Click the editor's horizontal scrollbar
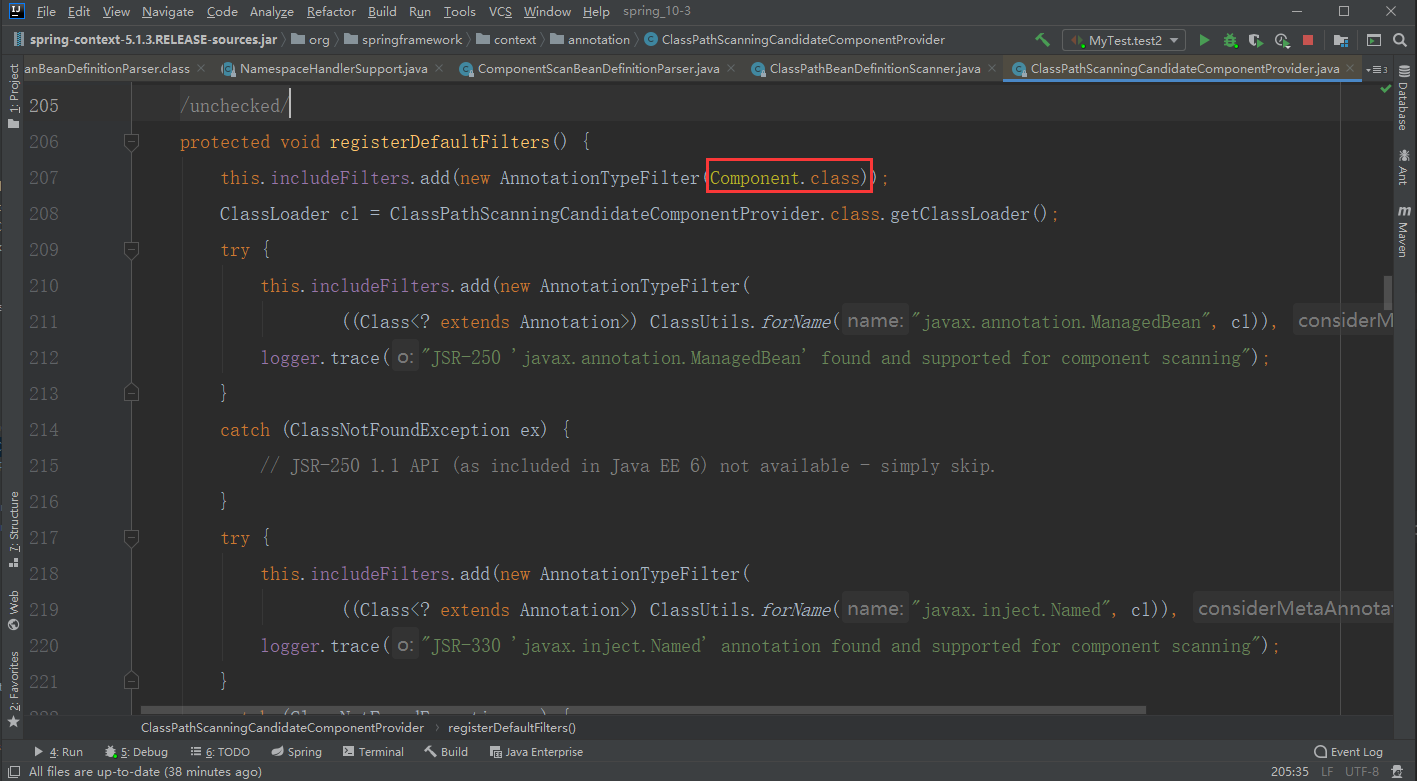The image size is (1417, 781). click(643, 710)
